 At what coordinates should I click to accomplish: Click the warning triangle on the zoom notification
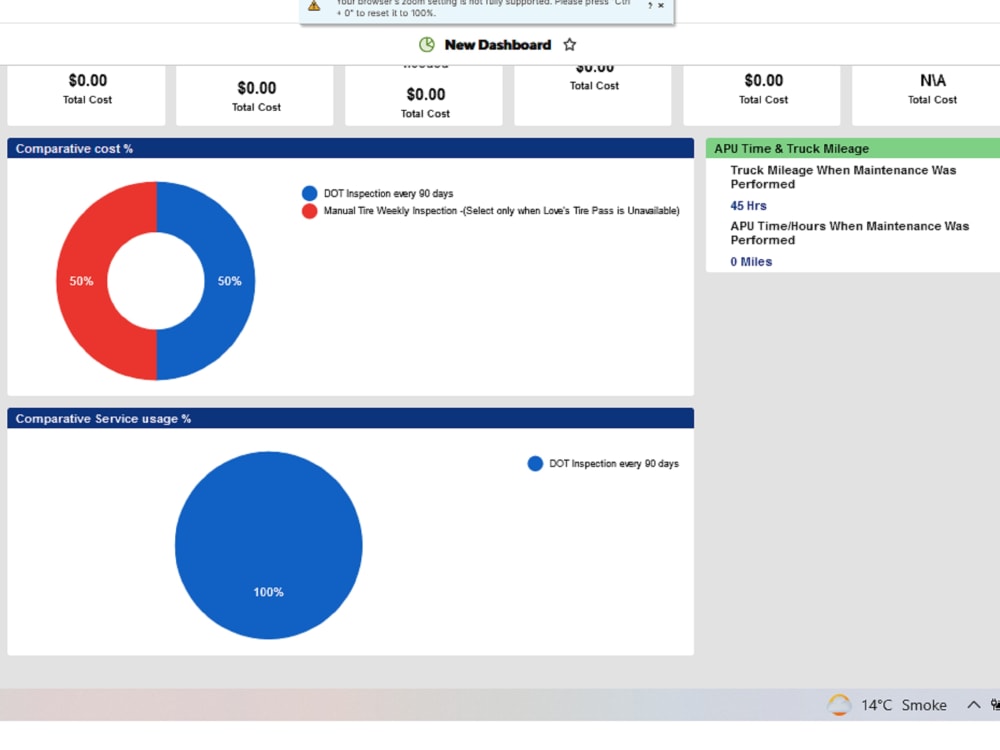click(313, 7)
